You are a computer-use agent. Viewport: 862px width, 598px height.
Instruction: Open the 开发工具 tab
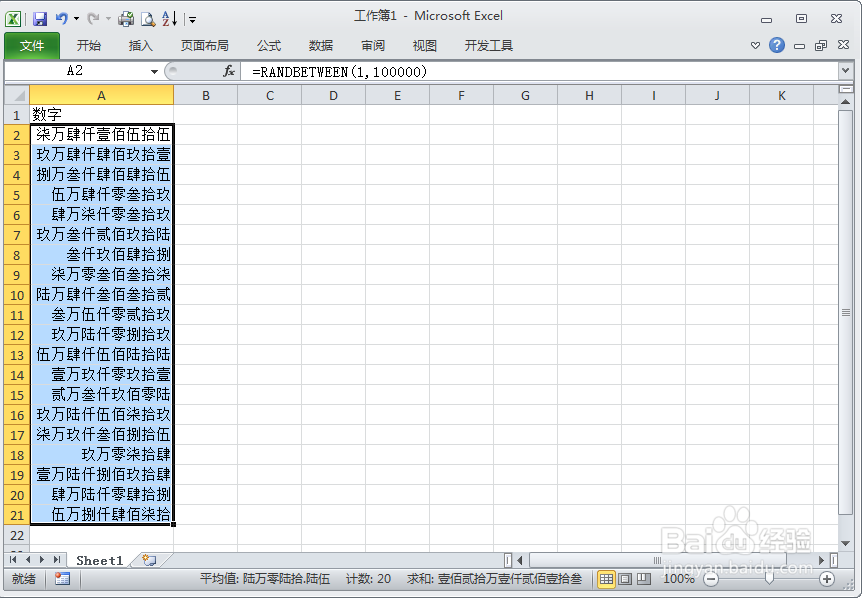click(x=488, y=46)
